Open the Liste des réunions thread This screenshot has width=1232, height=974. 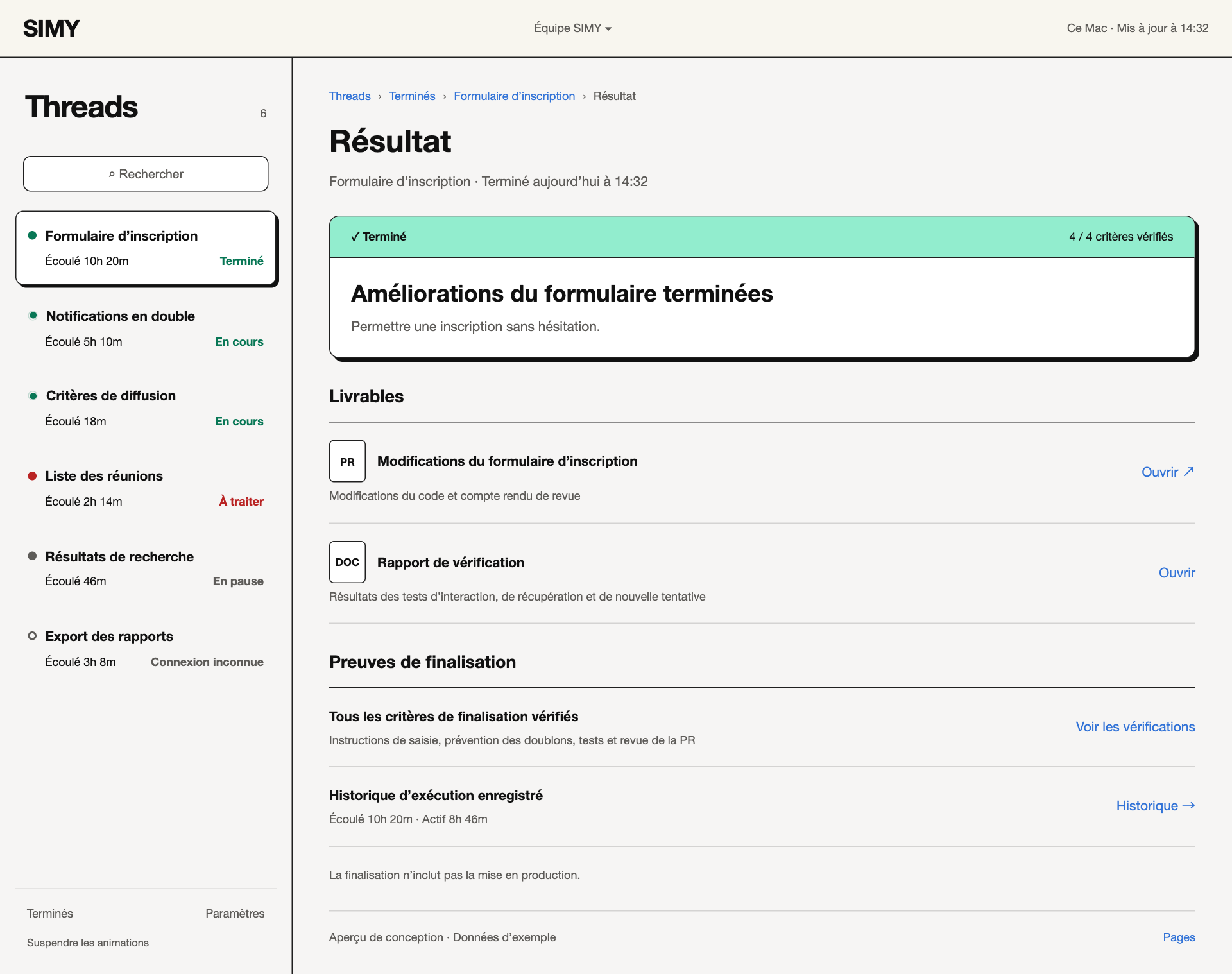click(x=146, y=488)
